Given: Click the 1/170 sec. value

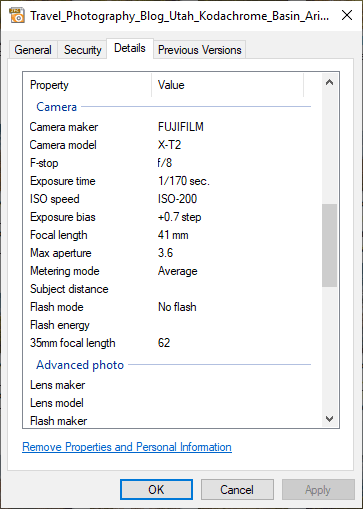Looking at the screenshot, I should click(184, 181).
